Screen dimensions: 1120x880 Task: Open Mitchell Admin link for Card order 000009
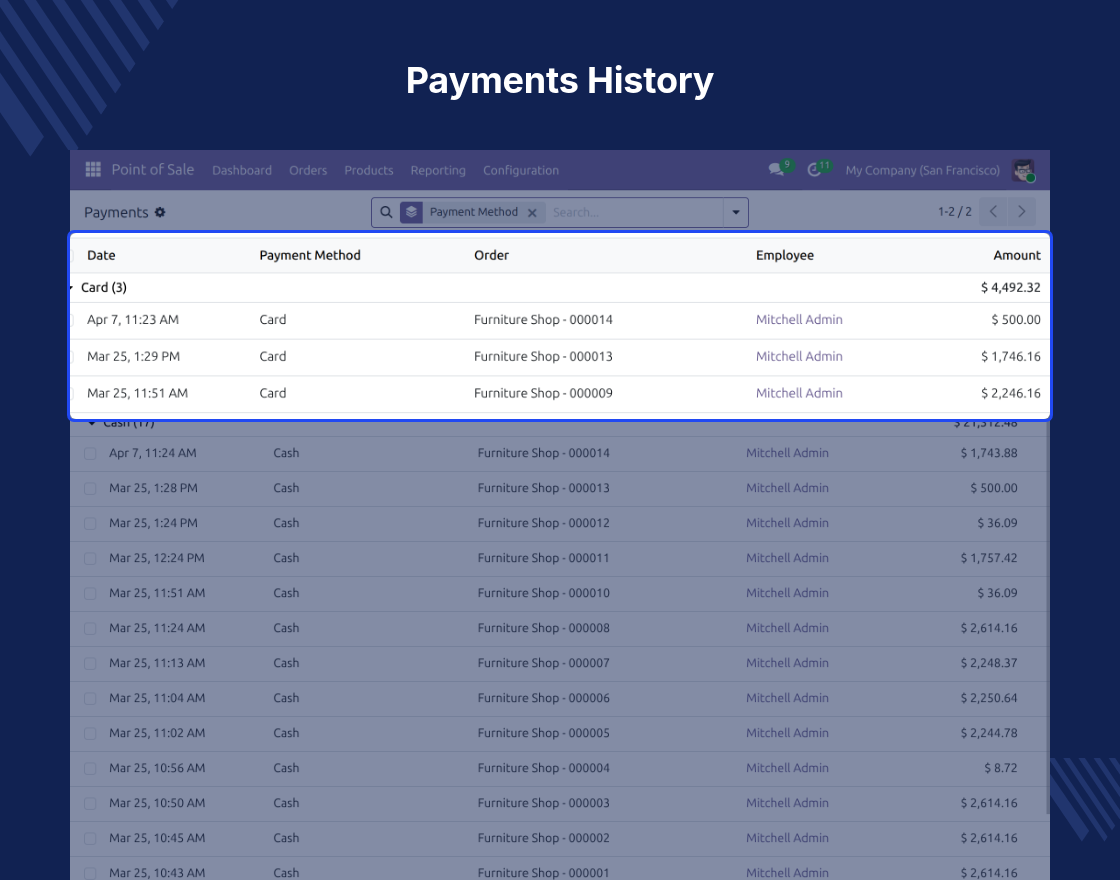(799, 393)
